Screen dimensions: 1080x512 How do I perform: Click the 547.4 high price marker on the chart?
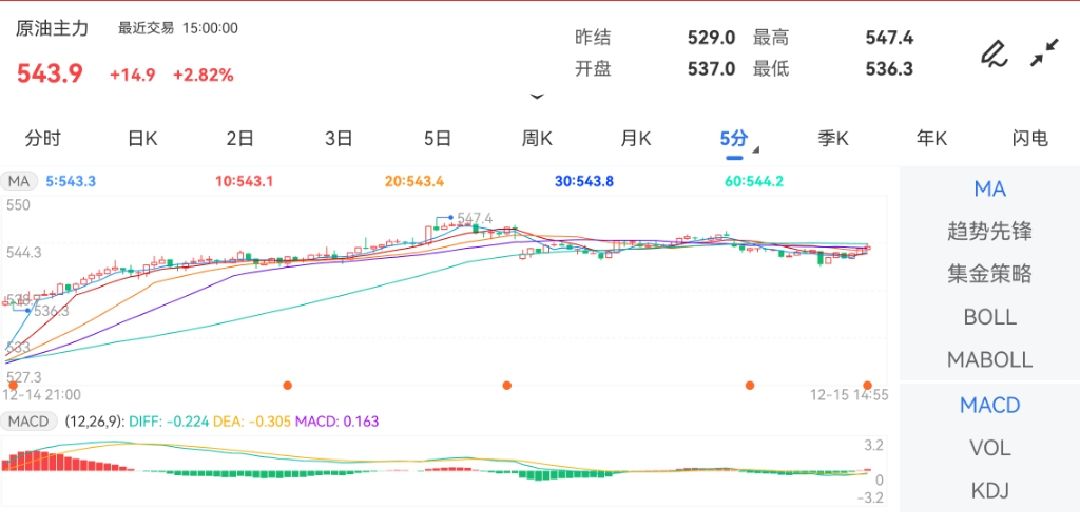[x=475, y=217]
